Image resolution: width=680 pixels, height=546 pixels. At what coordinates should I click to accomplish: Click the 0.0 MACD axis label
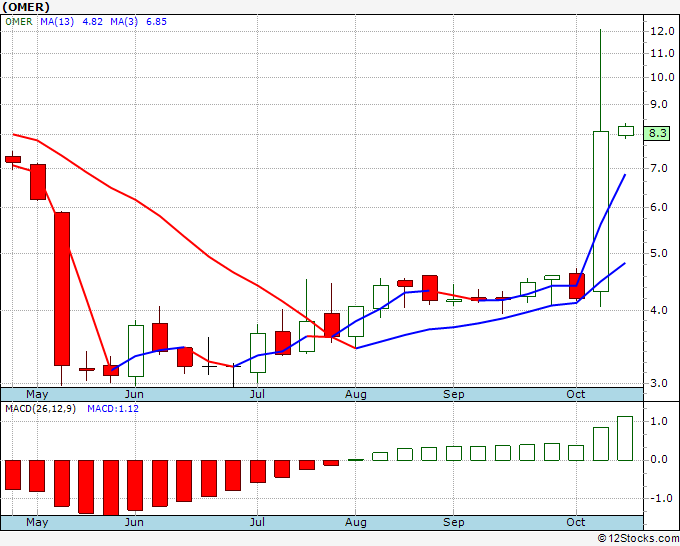(658, 460)
